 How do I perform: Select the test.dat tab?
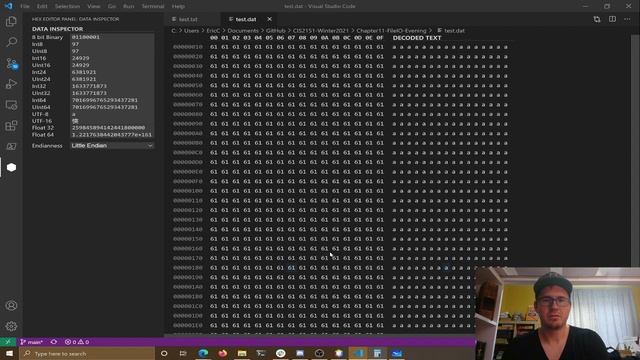pos(245,19)
